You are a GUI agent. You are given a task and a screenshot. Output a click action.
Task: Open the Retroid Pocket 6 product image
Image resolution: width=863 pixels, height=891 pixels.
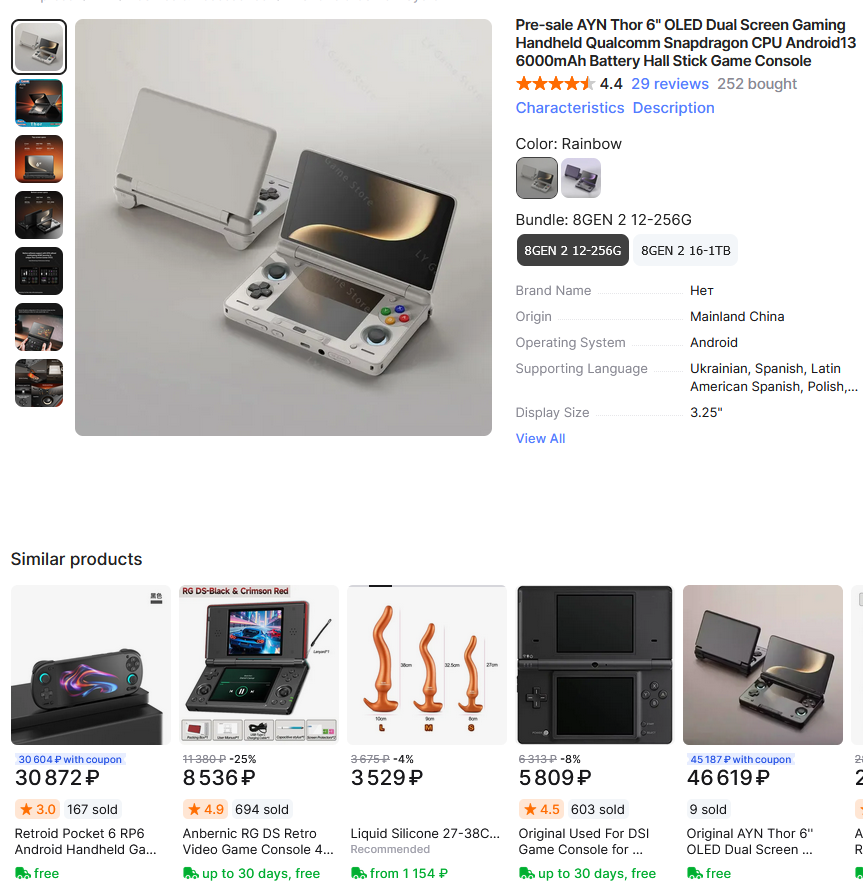pyautogui.click(x=91, y=665)
